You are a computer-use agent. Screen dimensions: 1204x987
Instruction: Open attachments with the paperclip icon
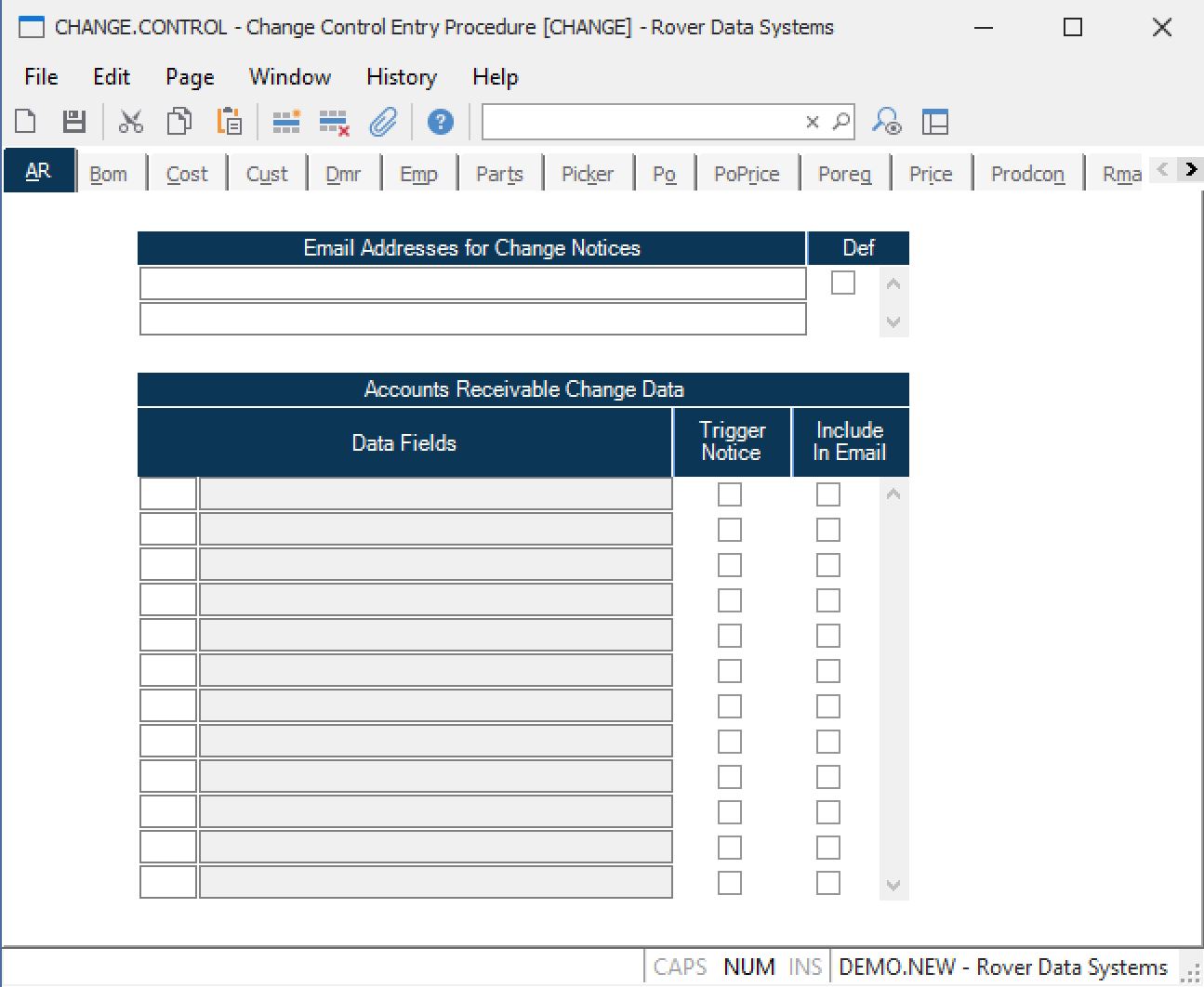pyautogui.click(x=383, y=122)
